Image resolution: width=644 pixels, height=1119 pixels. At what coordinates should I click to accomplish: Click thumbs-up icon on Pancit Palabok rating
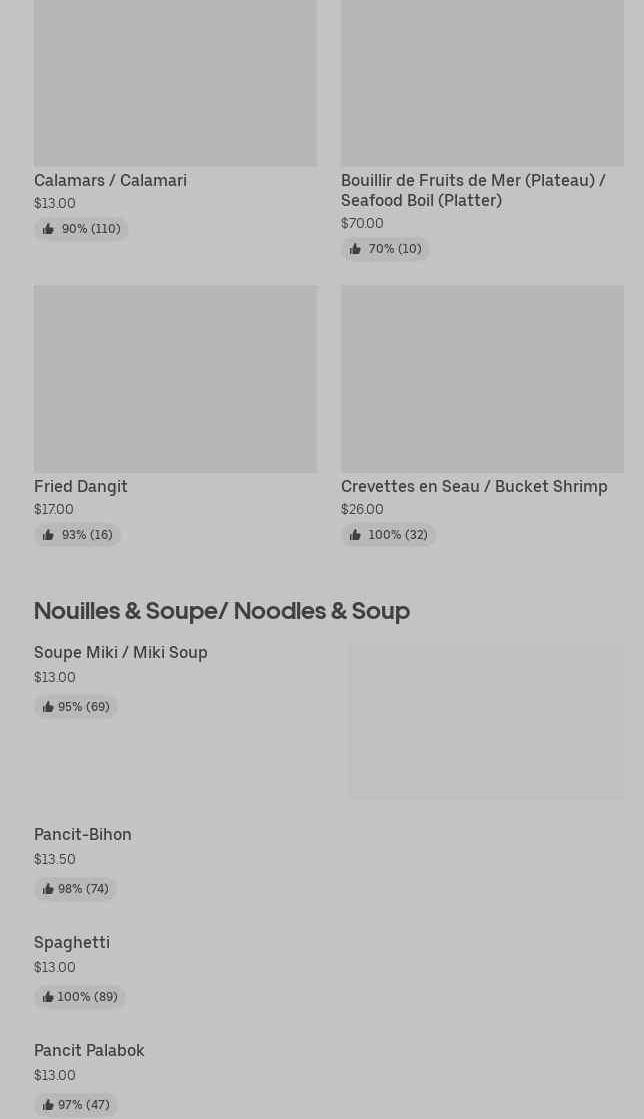pyautogui.click(x=48, y=1105)
